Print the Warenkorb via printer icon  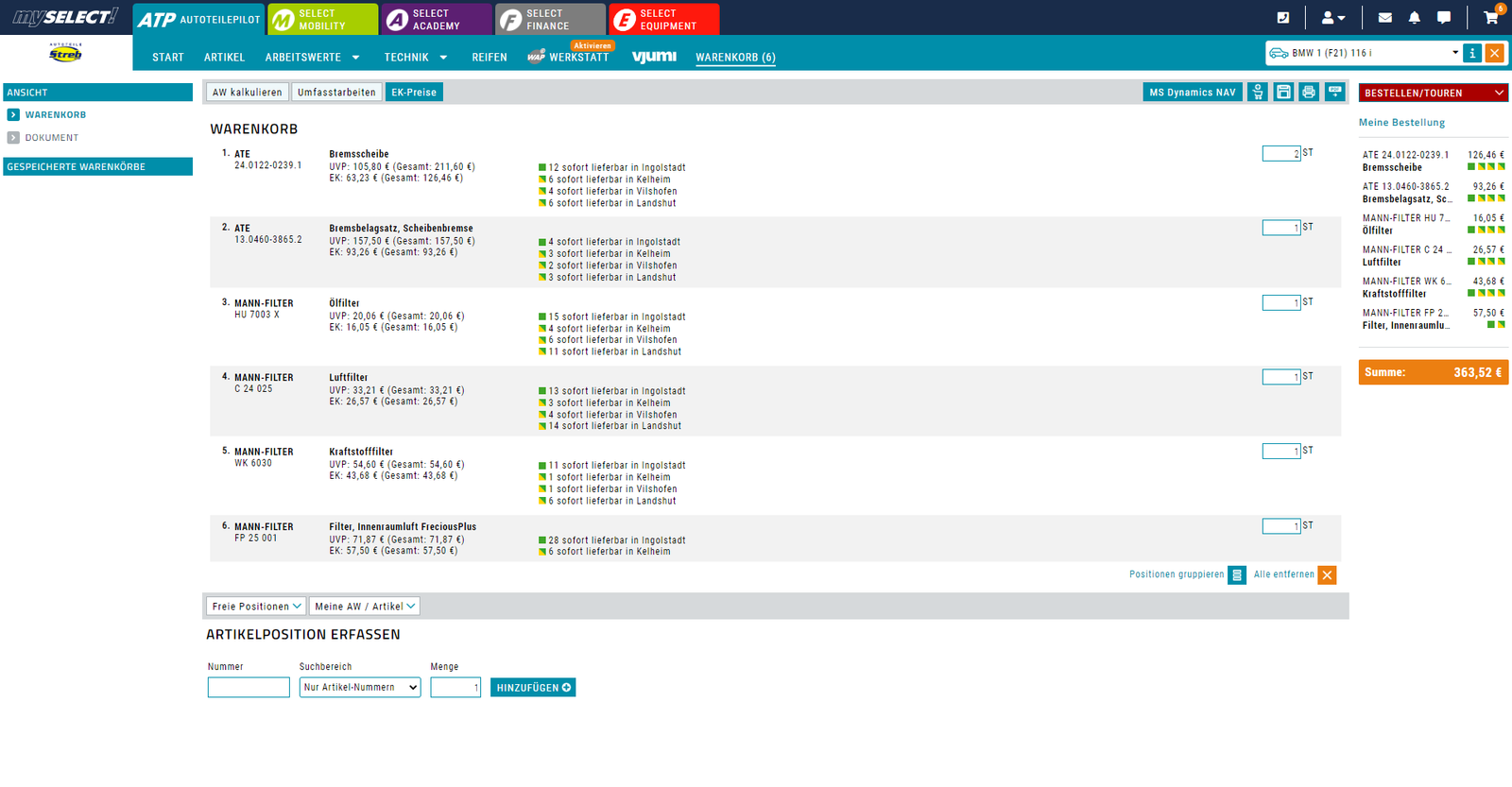1309,92
